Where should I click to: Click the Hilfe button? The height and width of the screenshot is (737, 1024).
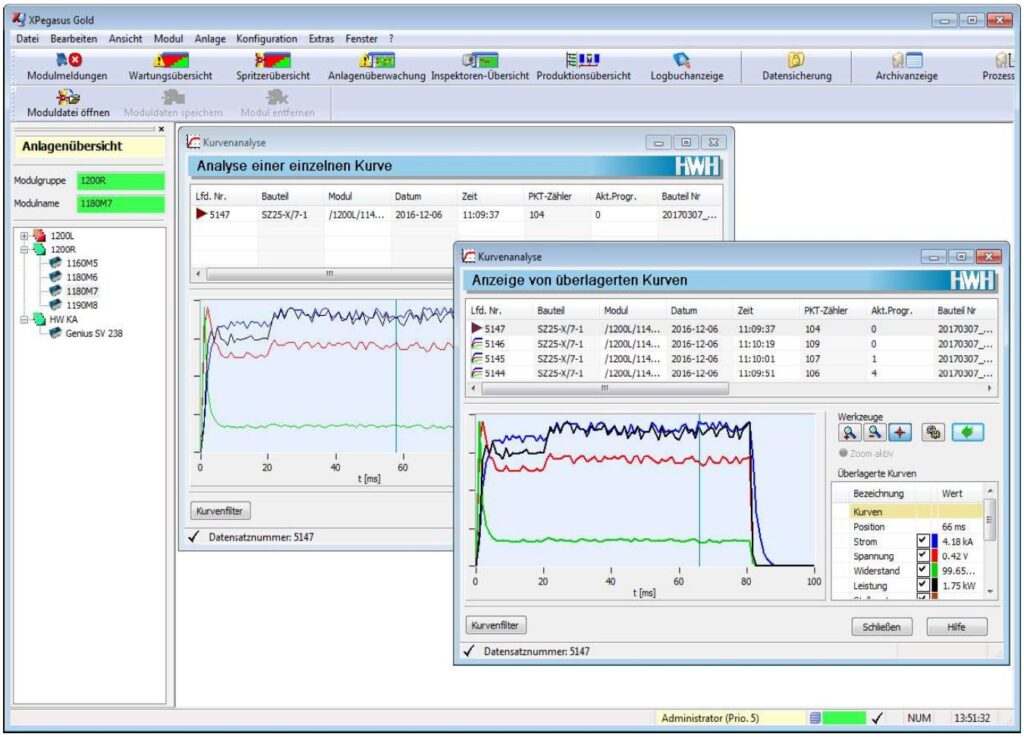[x=957, y=627]
